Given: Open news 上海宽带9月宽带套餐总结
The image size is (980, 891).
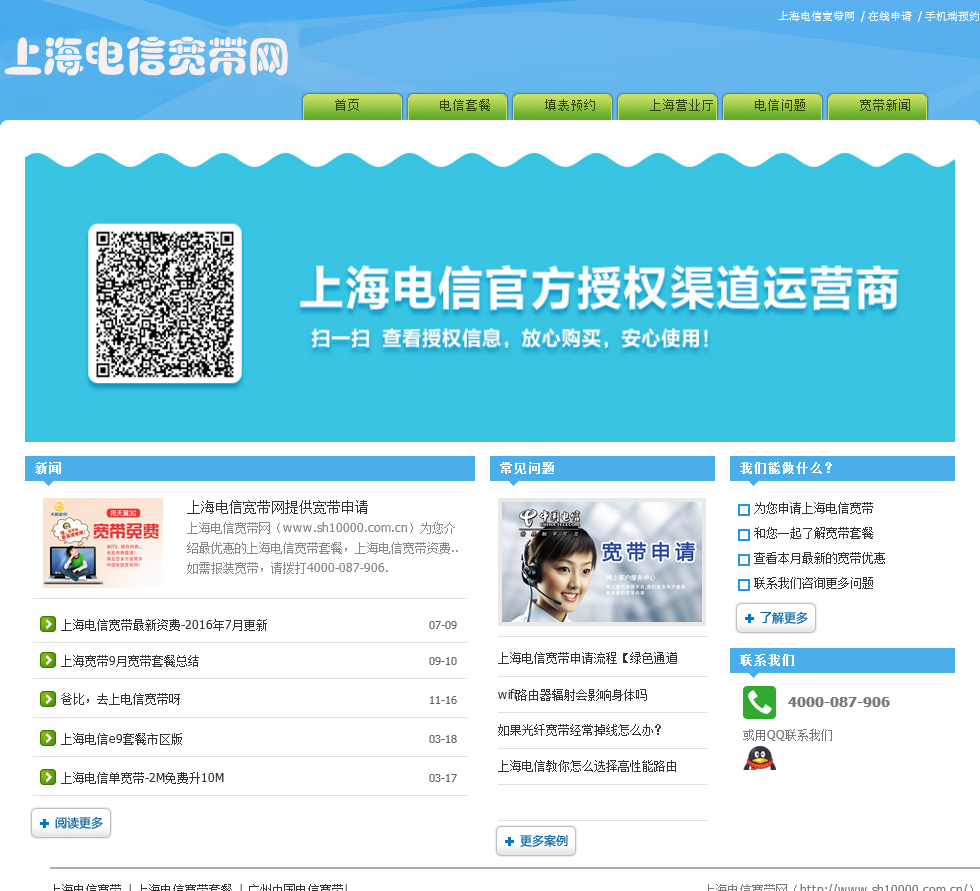Looking at the screenshot, I should click(129, 661).
